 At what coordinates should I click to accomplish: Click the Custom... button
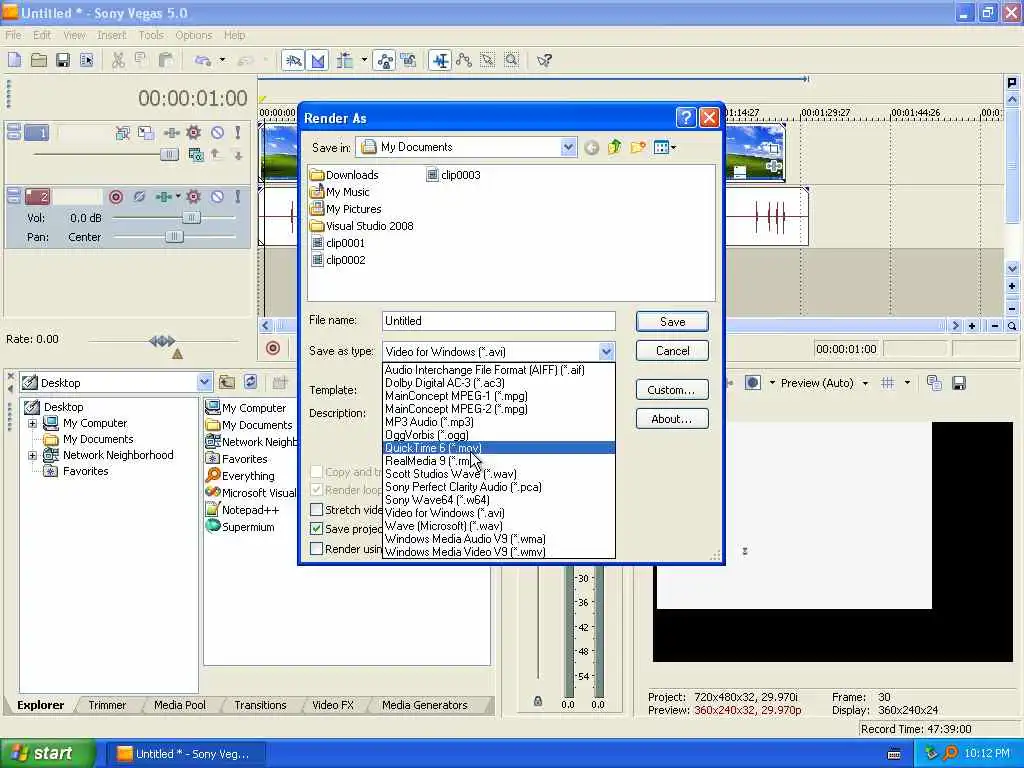[x=672, y=390]
